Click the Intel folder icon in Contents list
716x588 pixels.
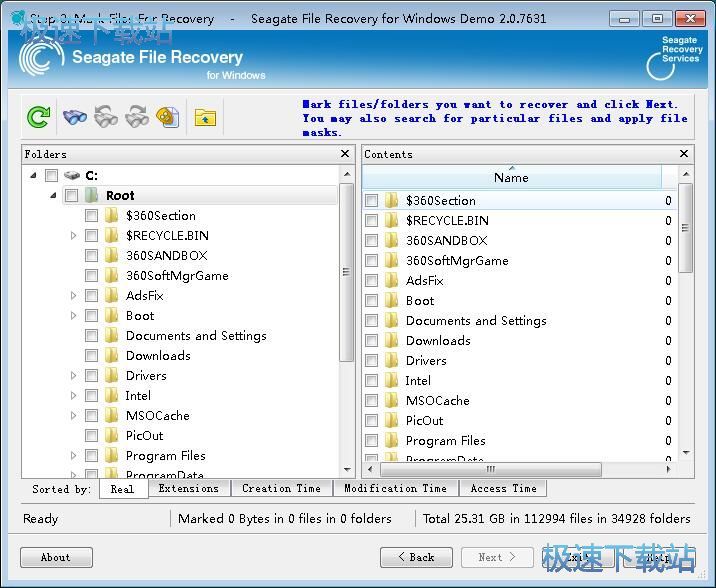point(391,380)
